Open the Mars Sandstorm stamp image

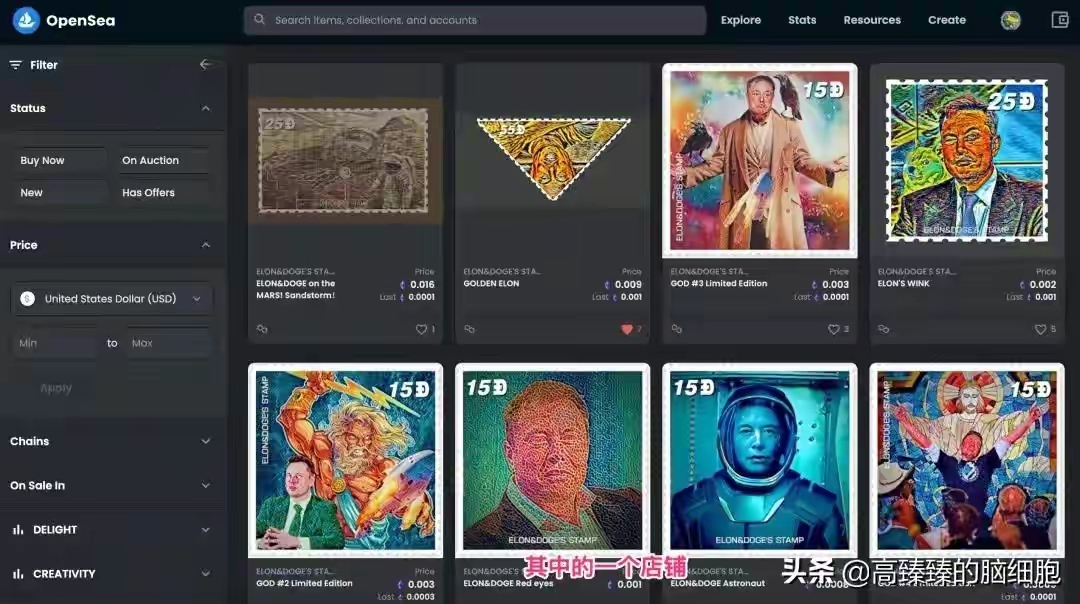click(345, 161)
